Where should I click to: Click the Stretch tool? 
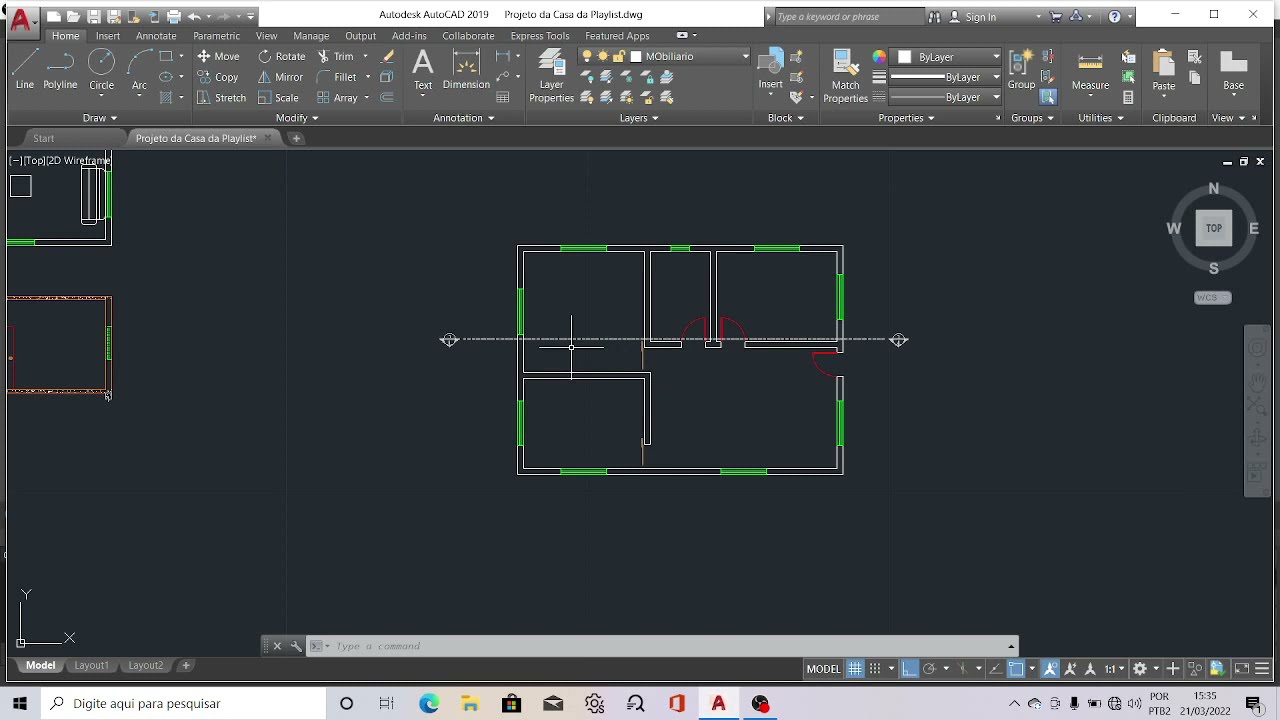(x=221, y=98)
